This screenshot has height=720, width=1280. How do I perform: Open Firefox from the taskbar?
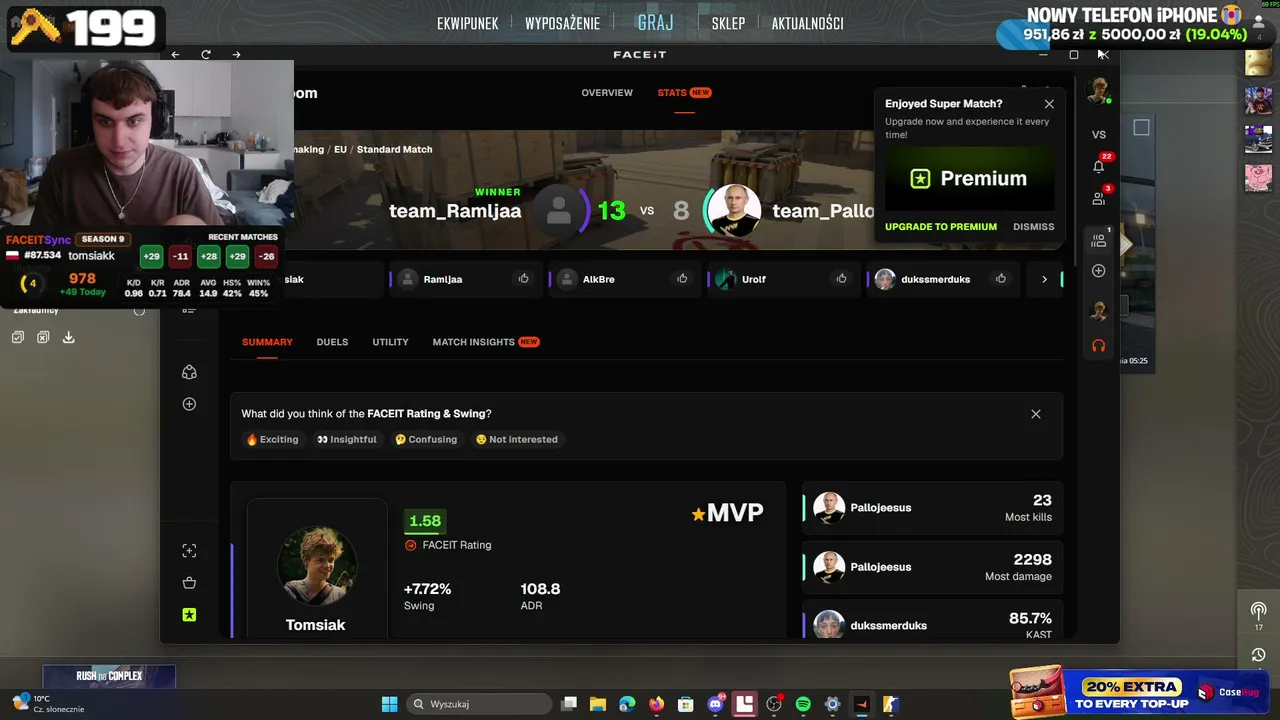click(x=656, y=704)
